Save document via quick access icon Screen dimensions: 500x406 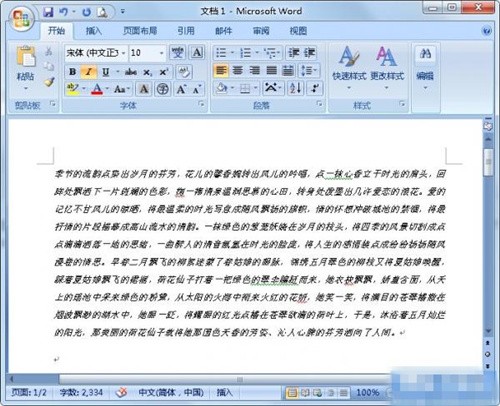coord(48,12)
